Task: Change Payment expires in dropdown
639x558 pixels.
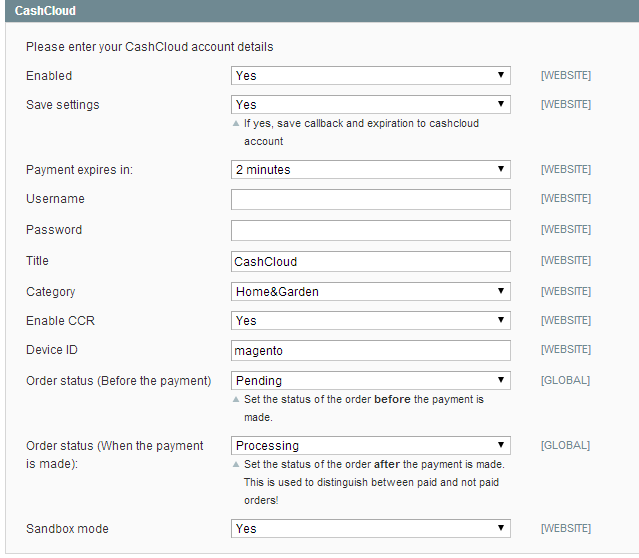Action: click(370, 169)
